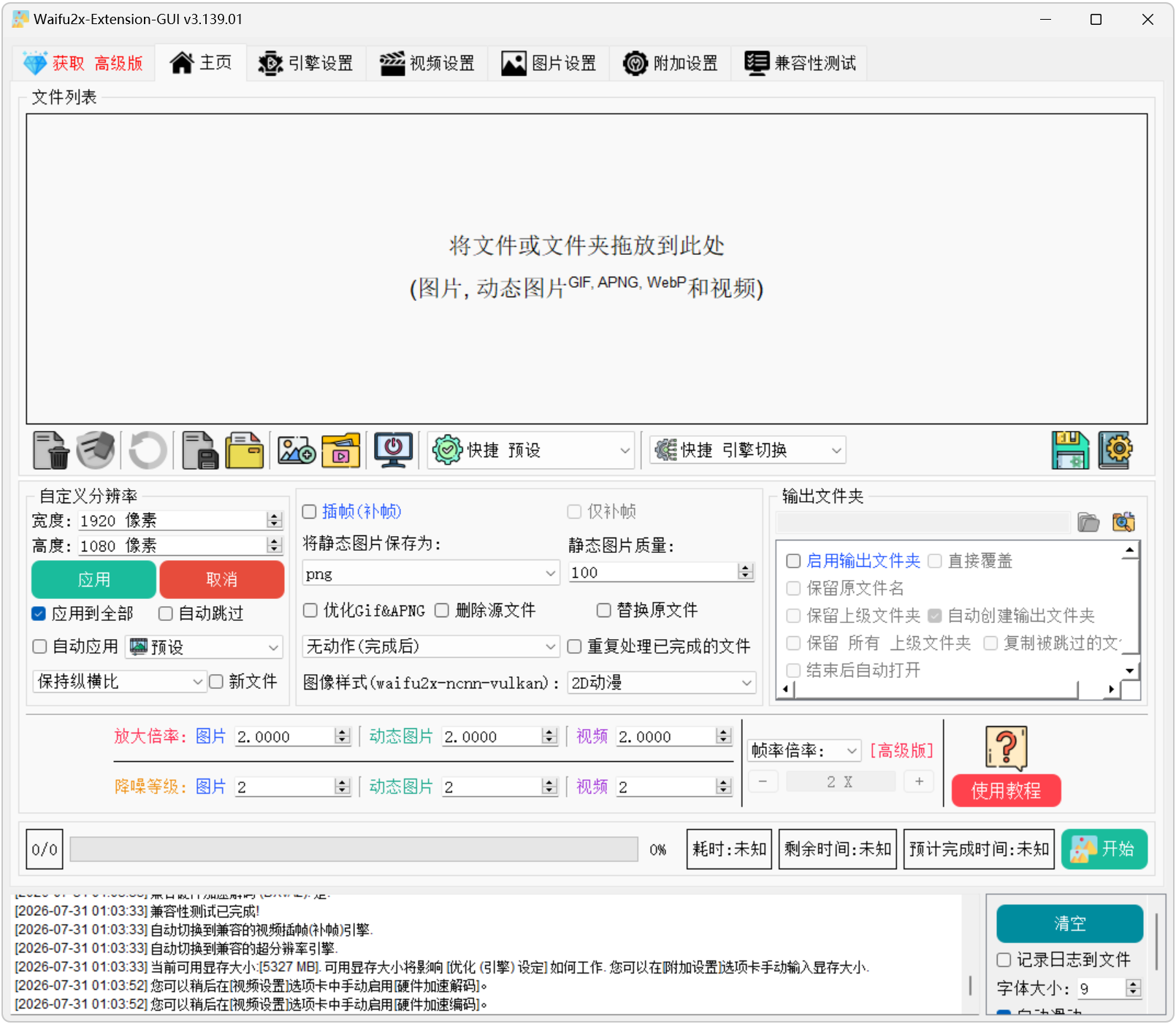This screenshot has height=1024, width=1176.
Task: Click the 预计完成时间:未知 status box
Action: tap(979, 849)
